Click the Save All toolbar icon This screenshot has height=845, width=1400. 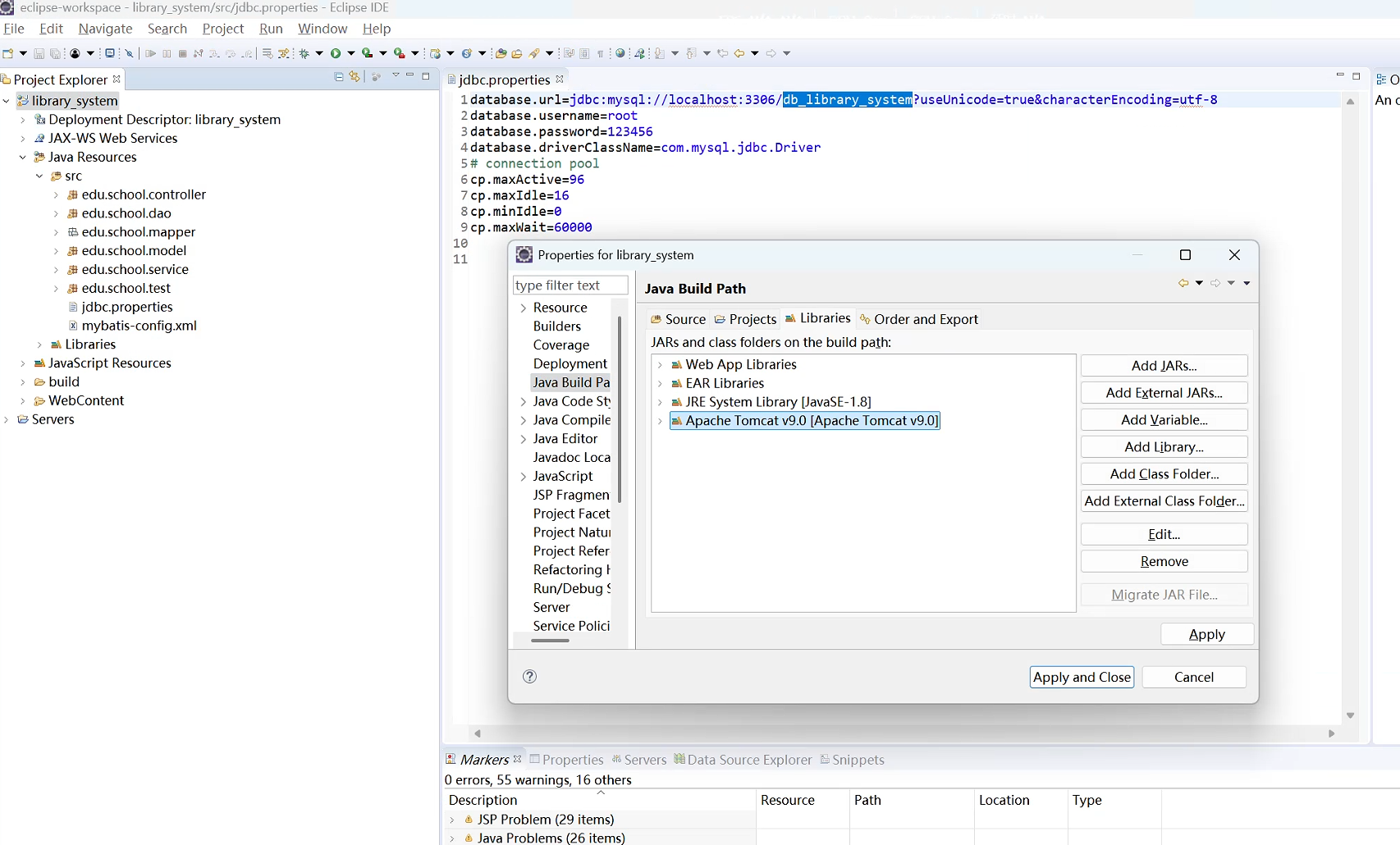pos(55,53)
